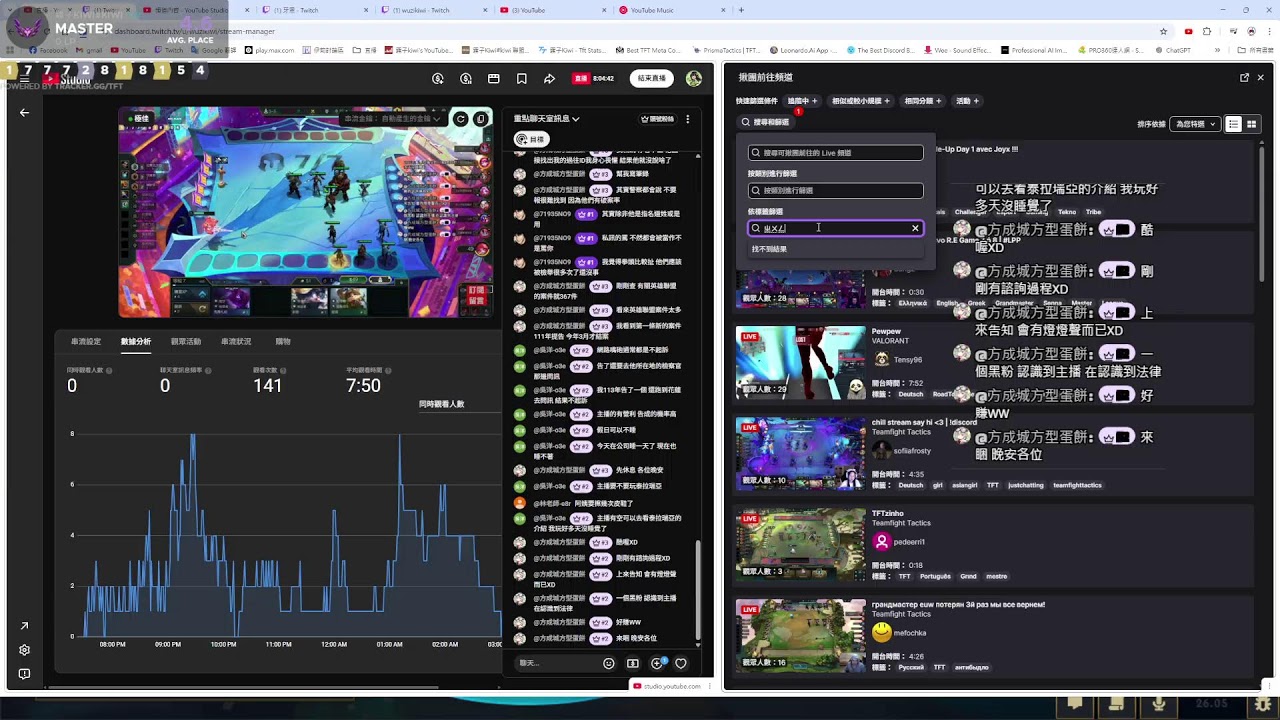The height and width of the screenshot is (720, 1280).
Task: Open the search and filter button in raid panel
Action: pyautogui.click(x=765, y=122)
